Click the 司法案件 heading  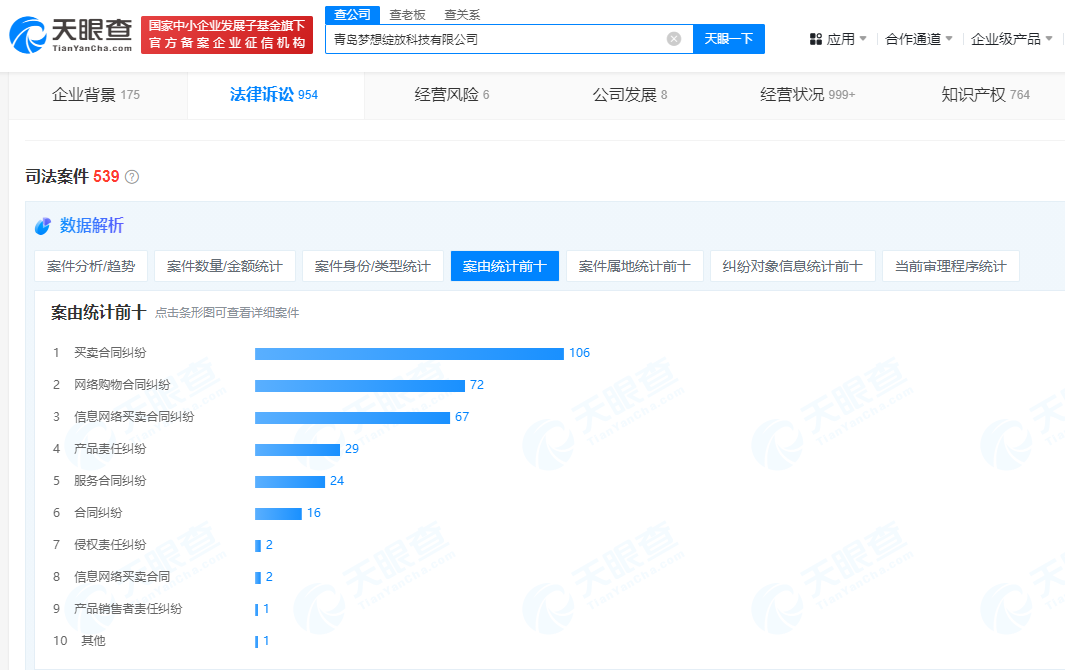57,177
